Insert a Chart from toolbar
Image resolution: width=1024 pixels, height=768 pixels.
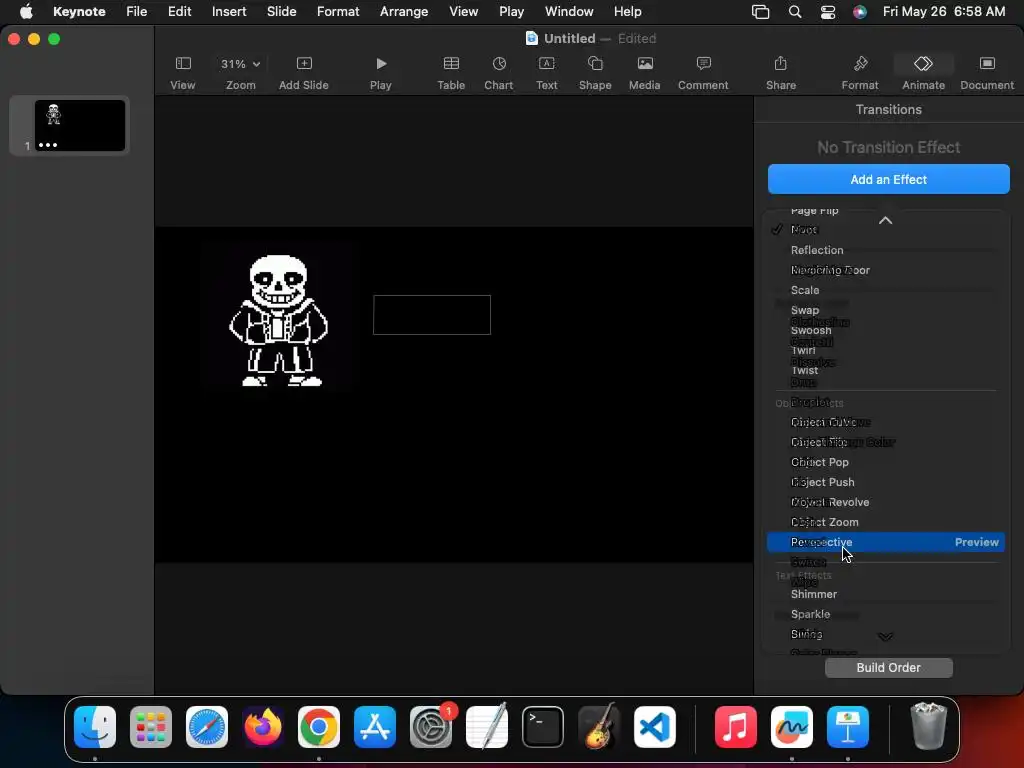(x=499, y=72)
